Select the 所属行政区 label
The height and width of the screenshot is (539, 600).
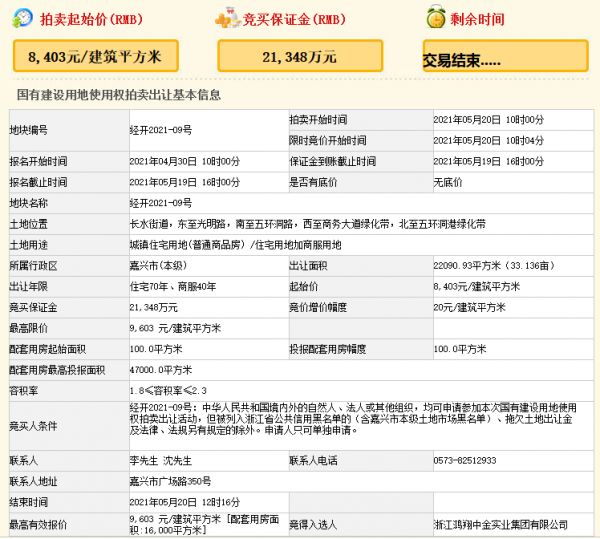pyautogui.click(x=34, y=265)
